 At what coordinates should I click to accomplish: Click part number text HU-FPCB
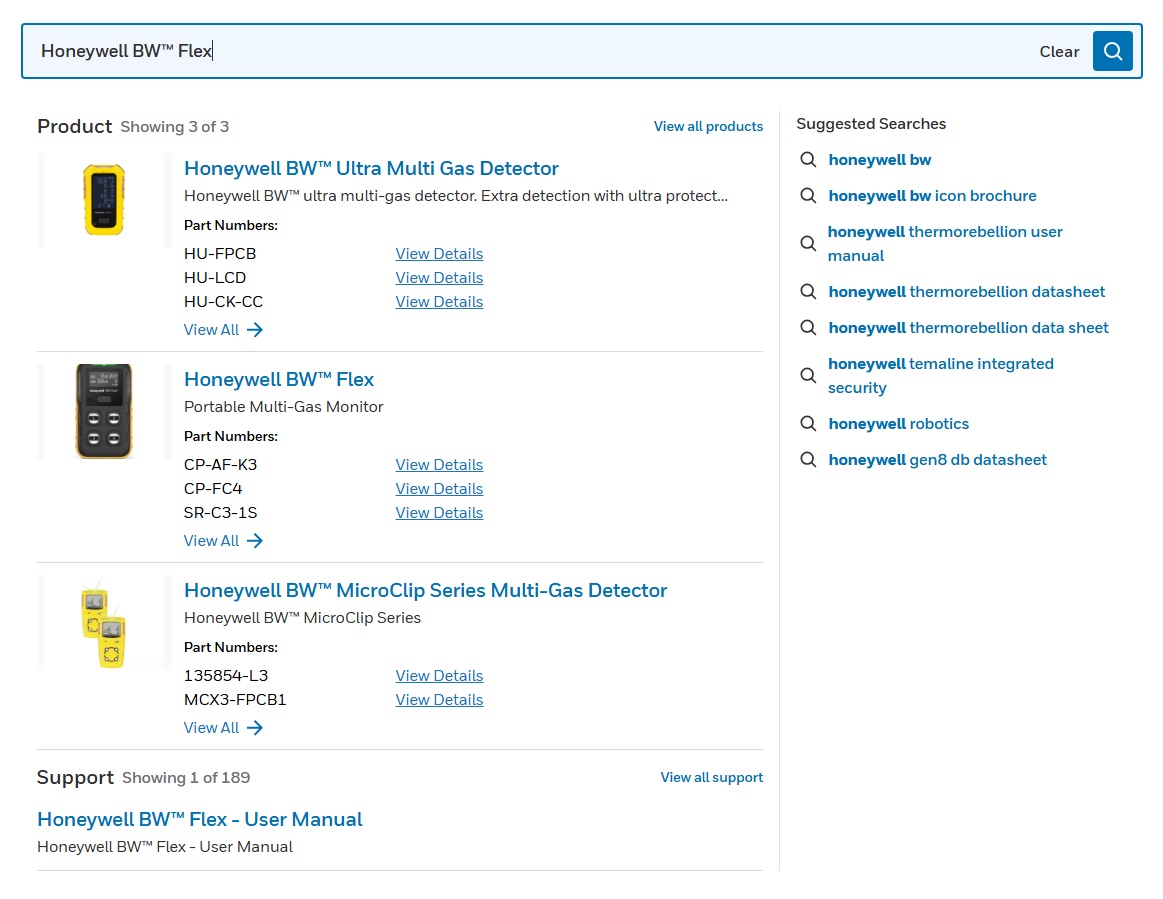point(220,254)
